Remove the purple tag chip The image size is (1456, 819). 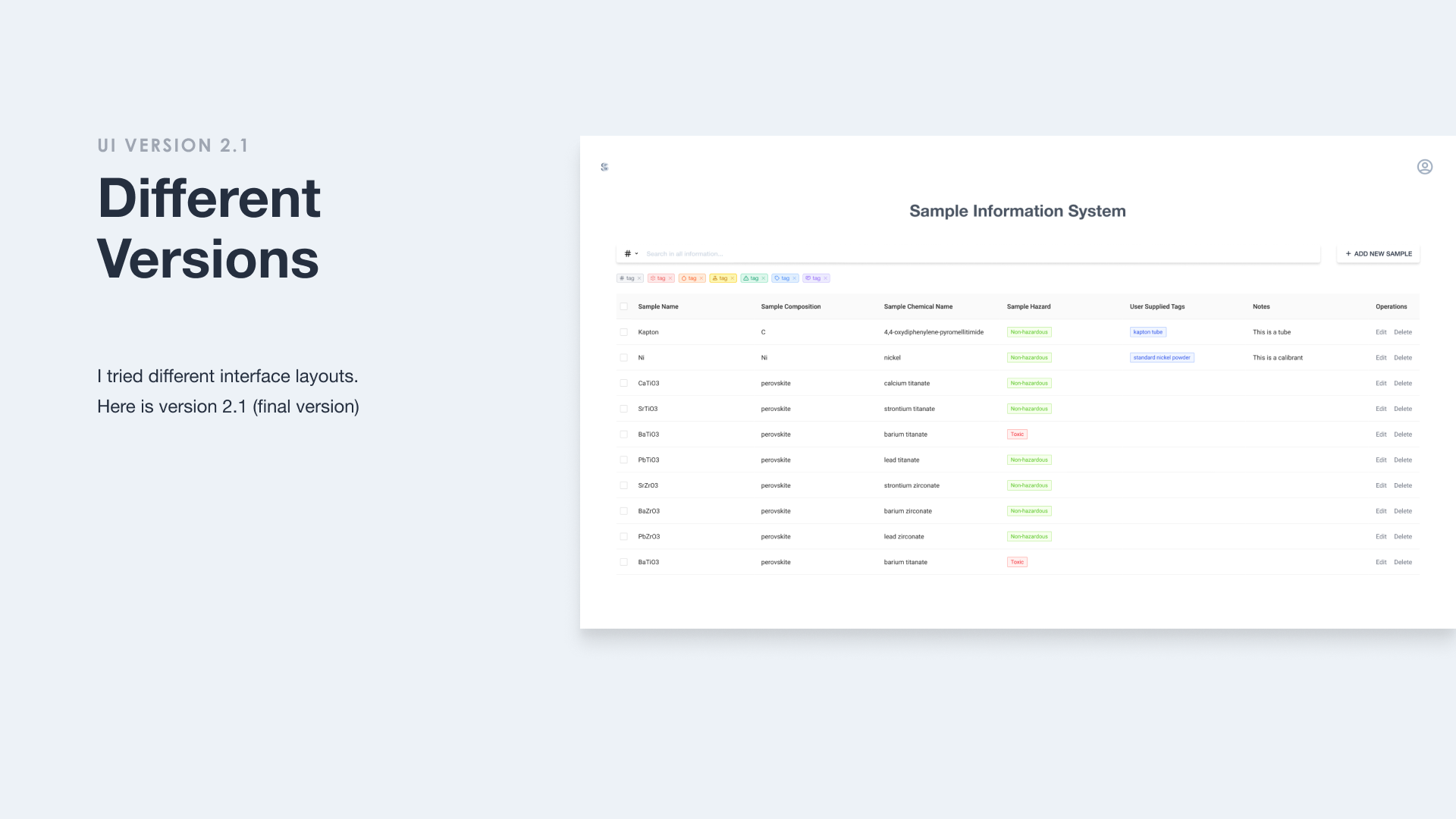tap(826, 278)
